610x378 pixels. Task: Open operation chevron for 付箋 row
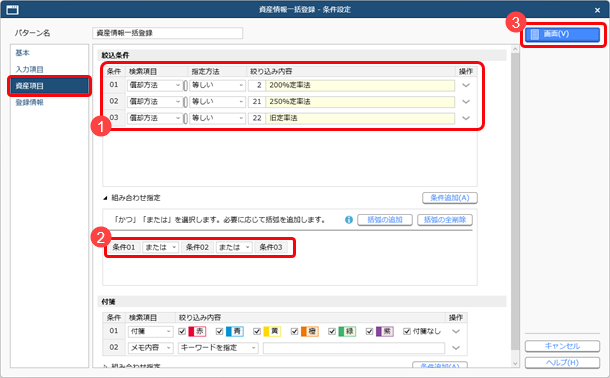point(456,331)
